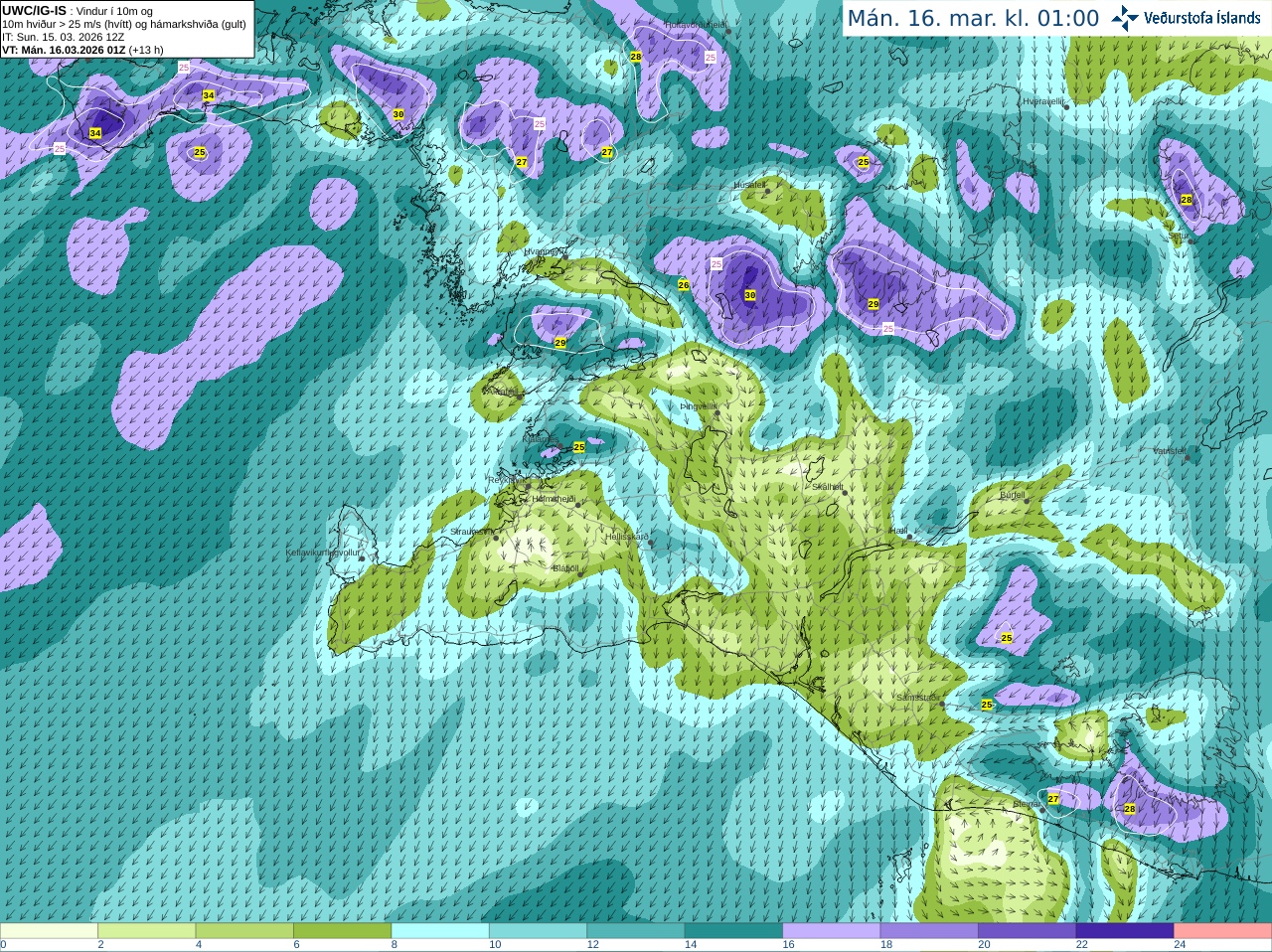Select the 12–14 m/s teal legend swatch
This screenshot has height=952, width=1272.
pos(636,931)
